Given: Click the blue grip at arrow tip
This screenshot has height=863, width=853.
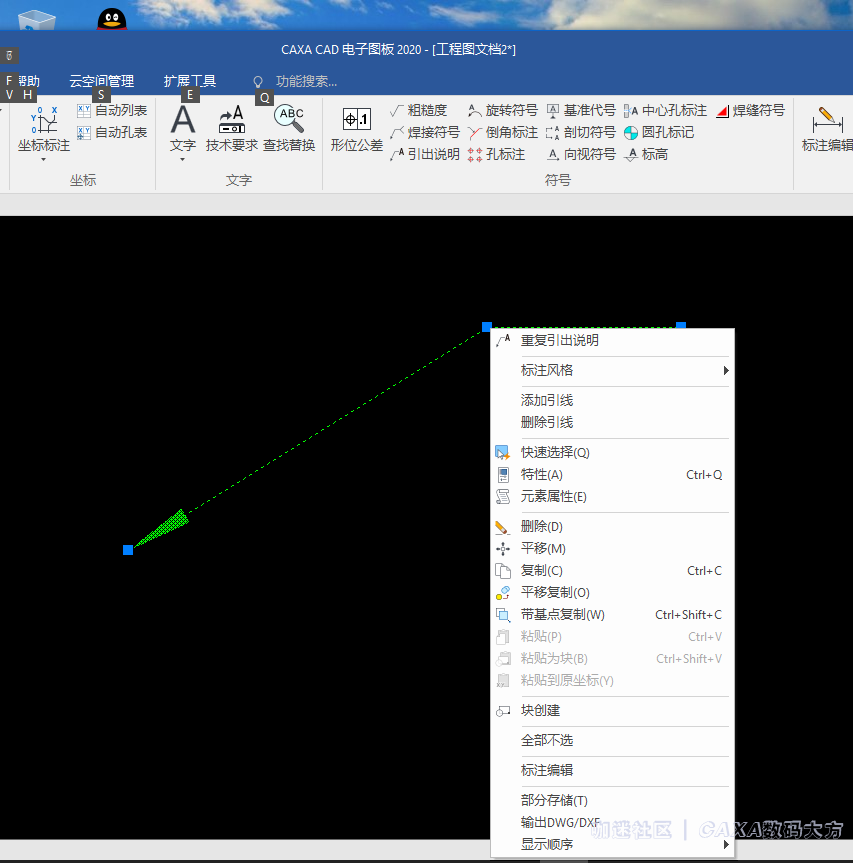Looking at the screenshot, I should pos(128,550).
